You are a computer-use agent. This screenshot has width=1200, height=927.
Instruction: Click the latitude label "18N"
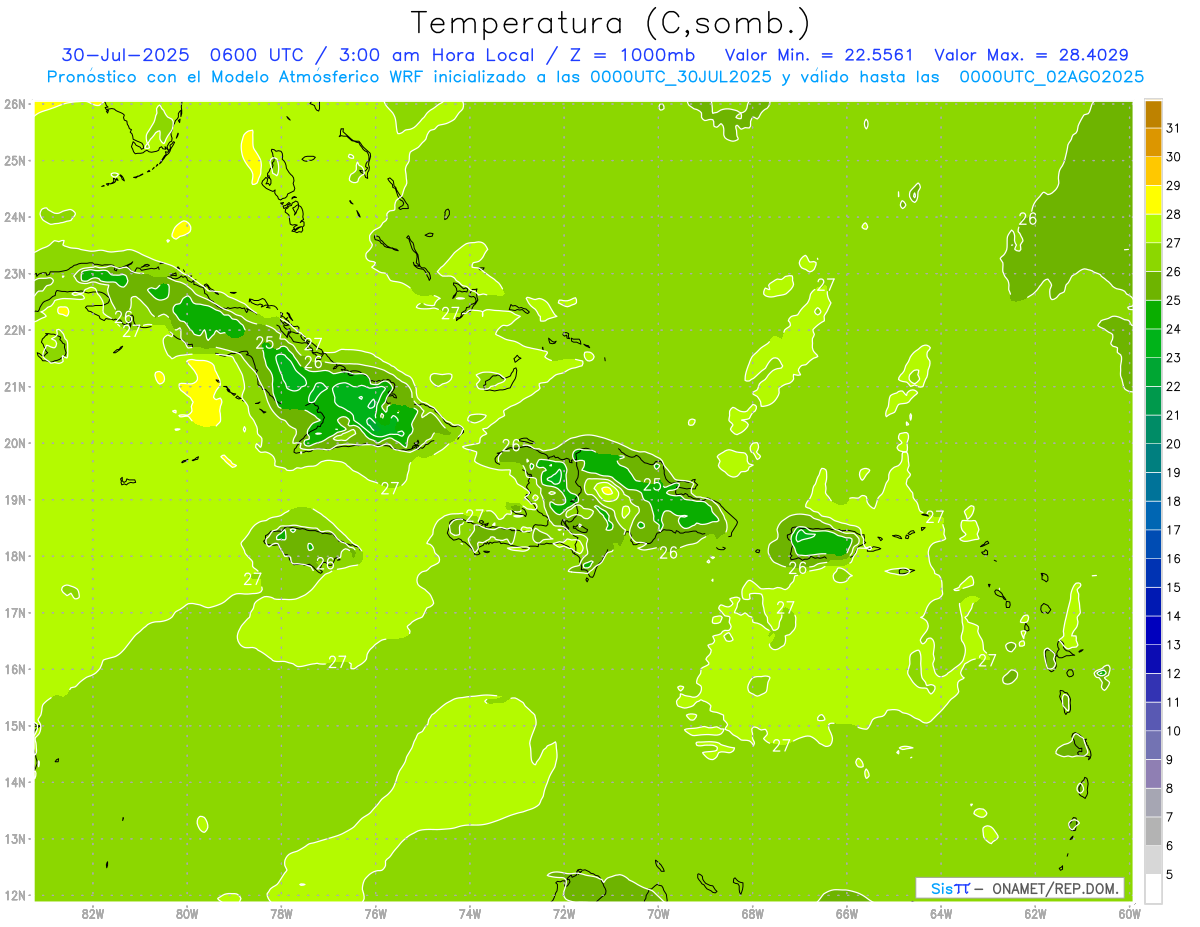pyautogui.click(x=15, y=556)
